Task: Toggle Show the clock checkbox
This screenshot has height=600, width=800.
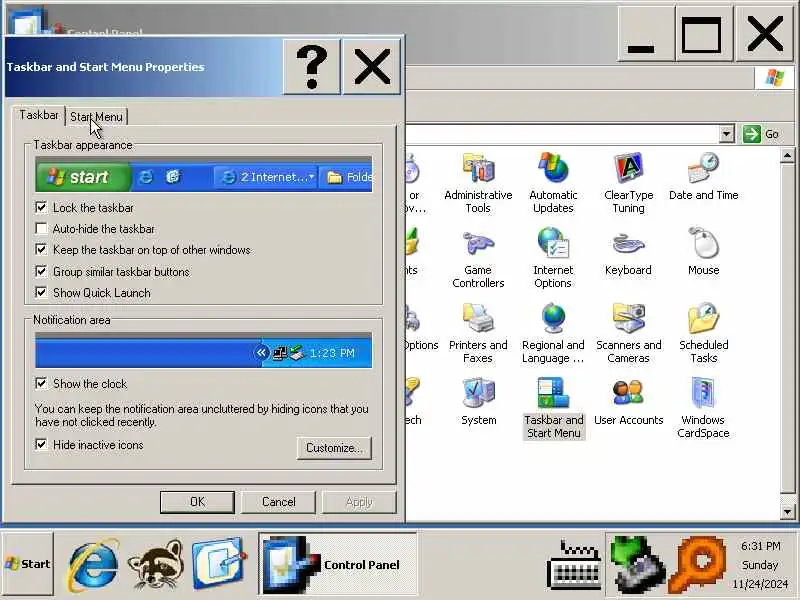Action: point(41,383)
